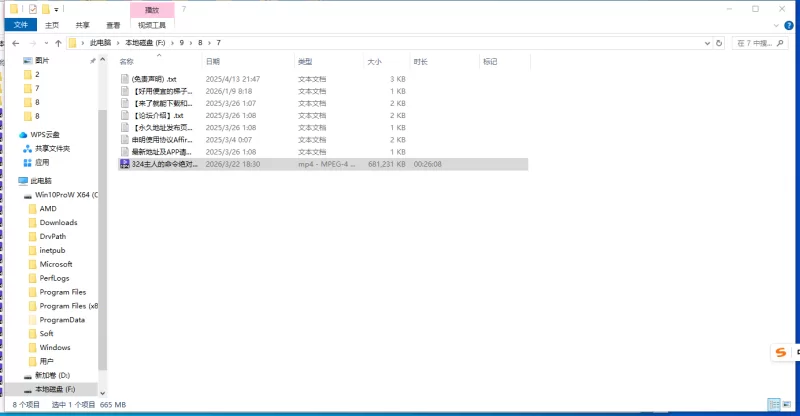This screenshot has width=800, height=416.
Task: Click the sidebar scrollbar up arrow
Action: coord(103,60)
